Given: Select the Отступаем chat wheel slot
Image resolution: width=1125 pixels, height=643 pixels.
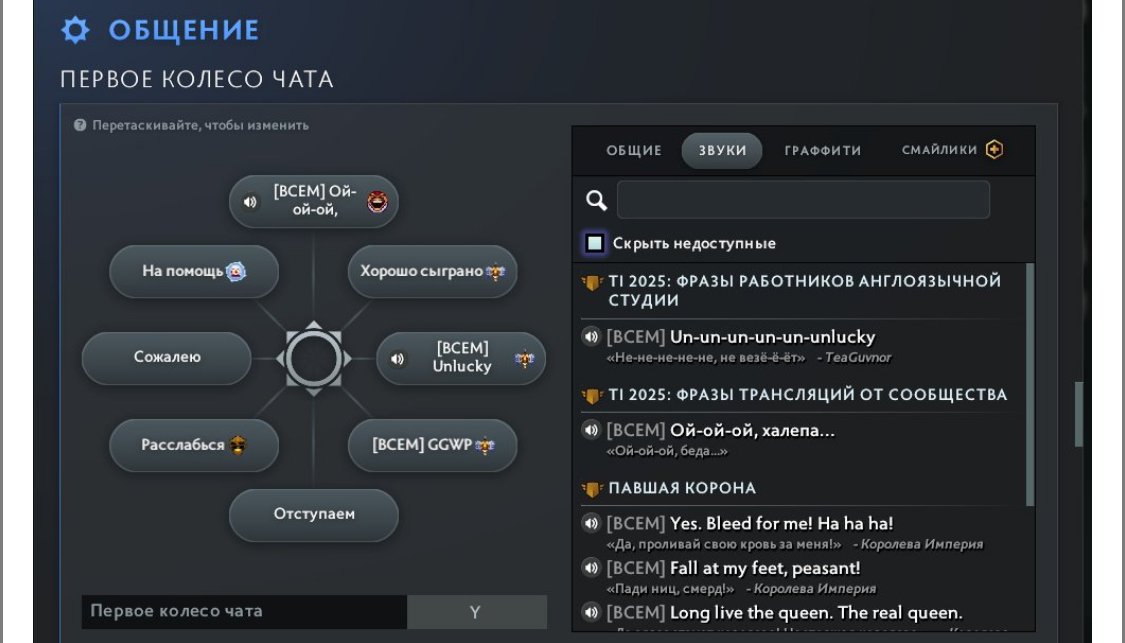Looking at the screenshot, I should pos(314,515).
